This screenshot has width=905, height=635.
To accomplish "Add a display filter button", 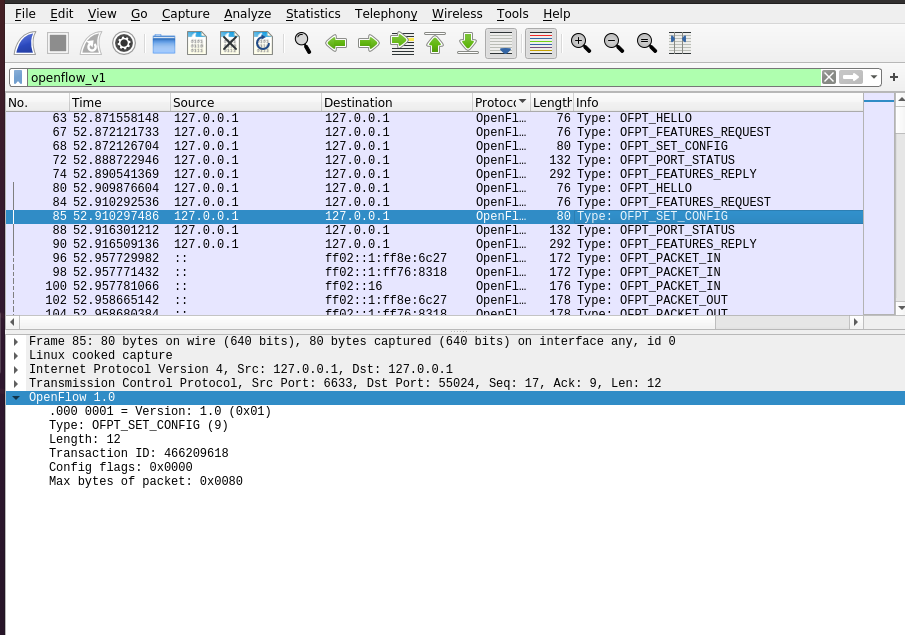I will click(894, 77).
